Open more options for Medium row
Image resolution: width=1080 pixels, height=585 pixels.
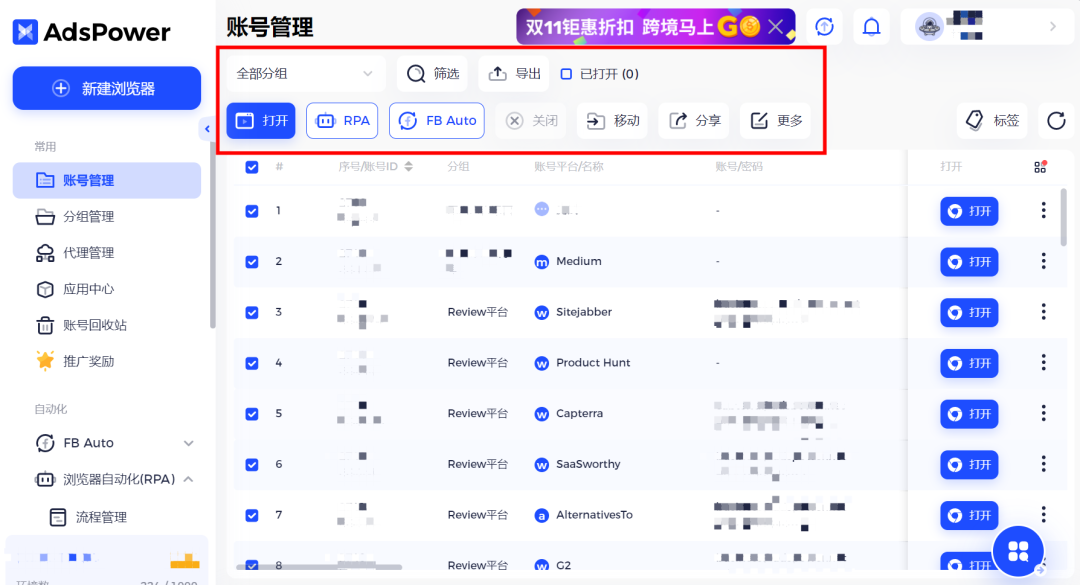pyautogui.click(x=1043, y=261)
